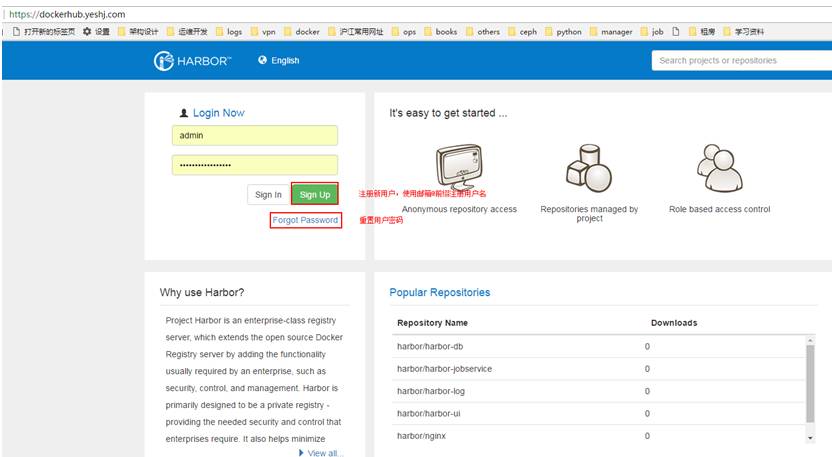Click the admin username field
Image resolution: width=832 pixels, height=457 pixels.
(x=255, y=135)
